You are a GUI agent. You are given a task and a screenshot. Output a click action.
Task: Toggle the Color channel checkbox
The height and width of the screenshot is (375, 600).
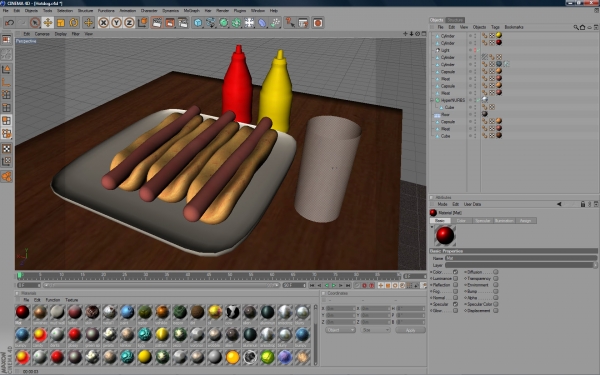point(455,272)
